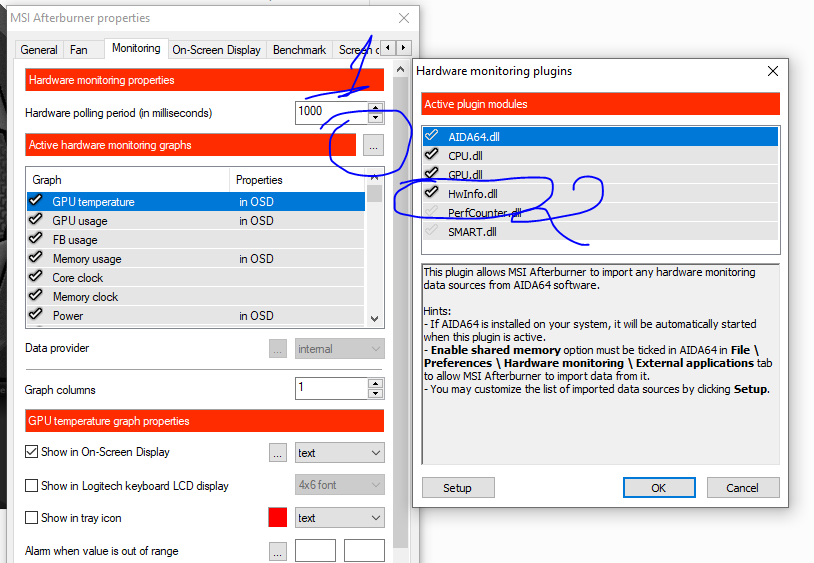This screenshot has width=814, height=563.
Task: Open the tray icon text dropdown
Action: click(x=340, y=518)
